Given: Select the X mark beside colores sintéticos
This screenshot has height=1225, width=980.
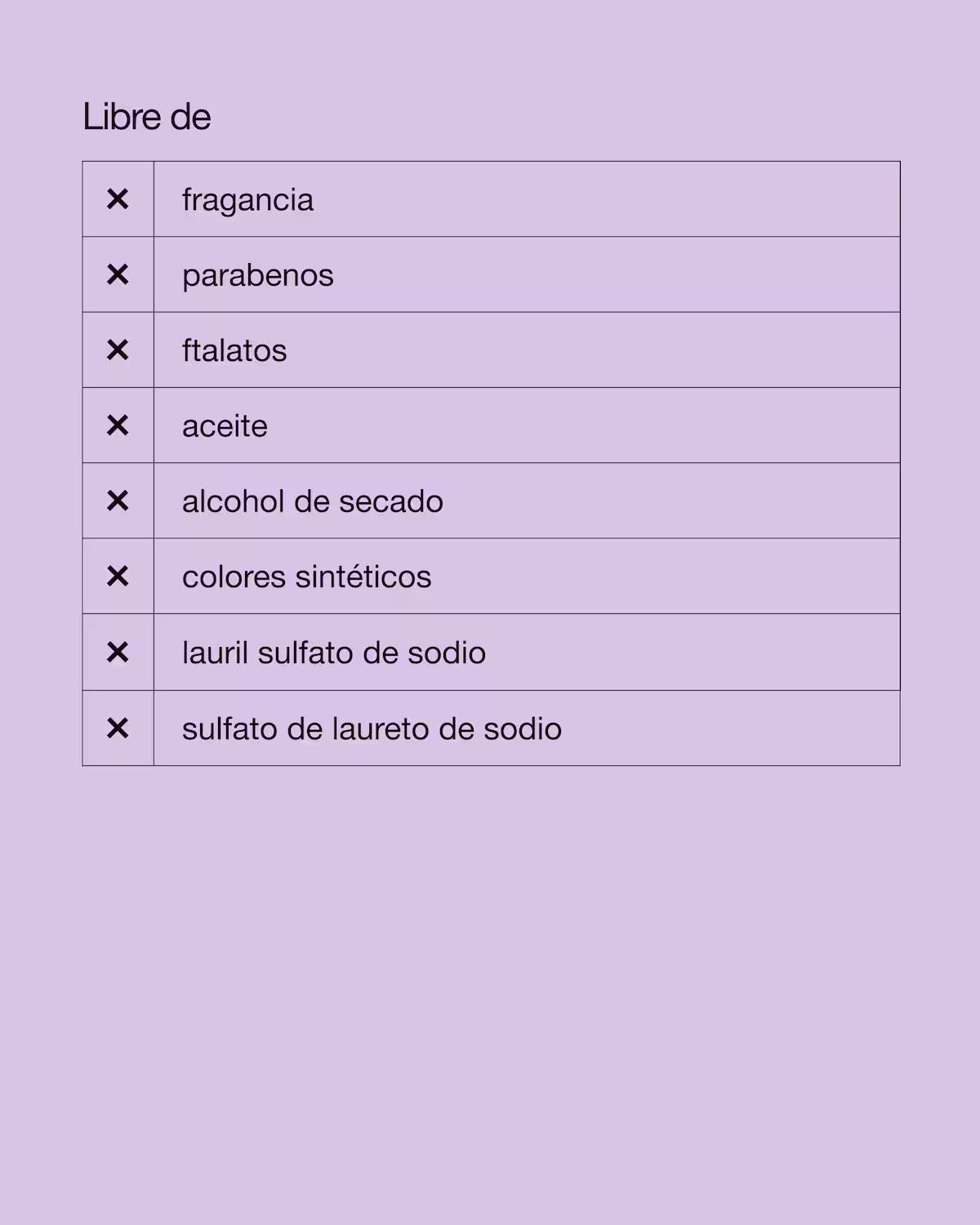Looking at the screenshot, I should (118, 577).
